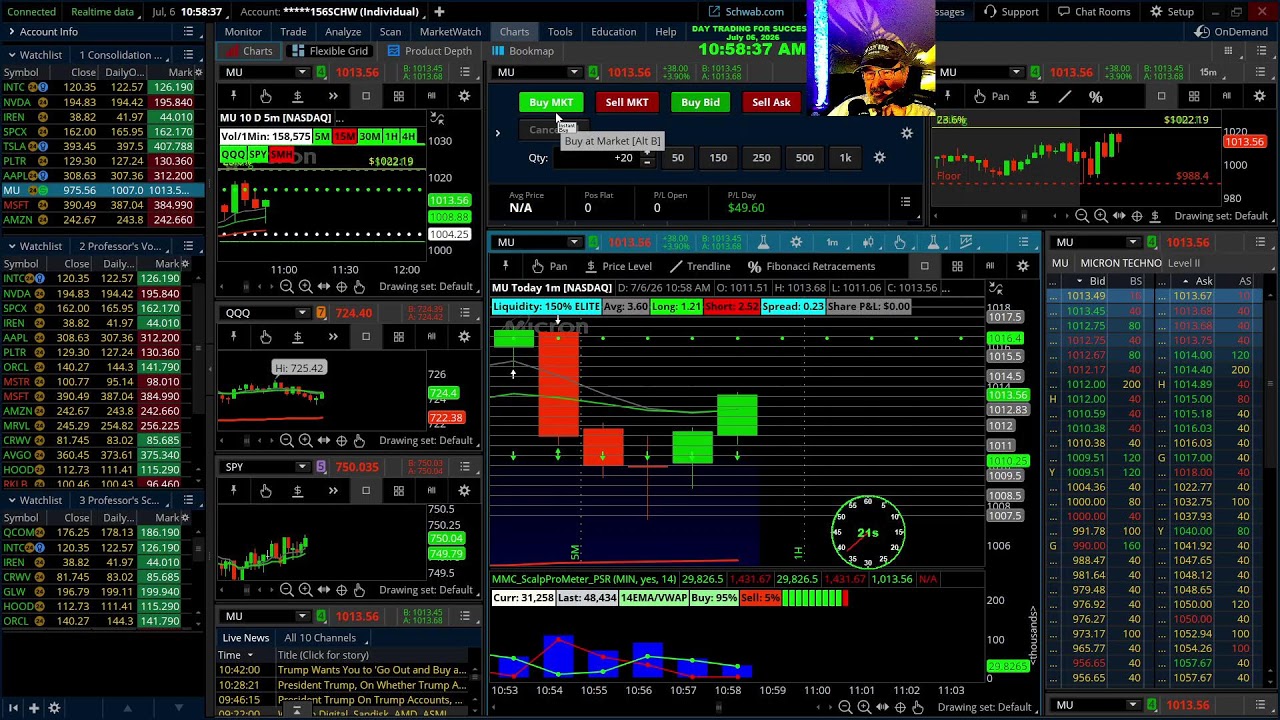Open symbol dropdown in Level II panel

[x=1133, y=242]
